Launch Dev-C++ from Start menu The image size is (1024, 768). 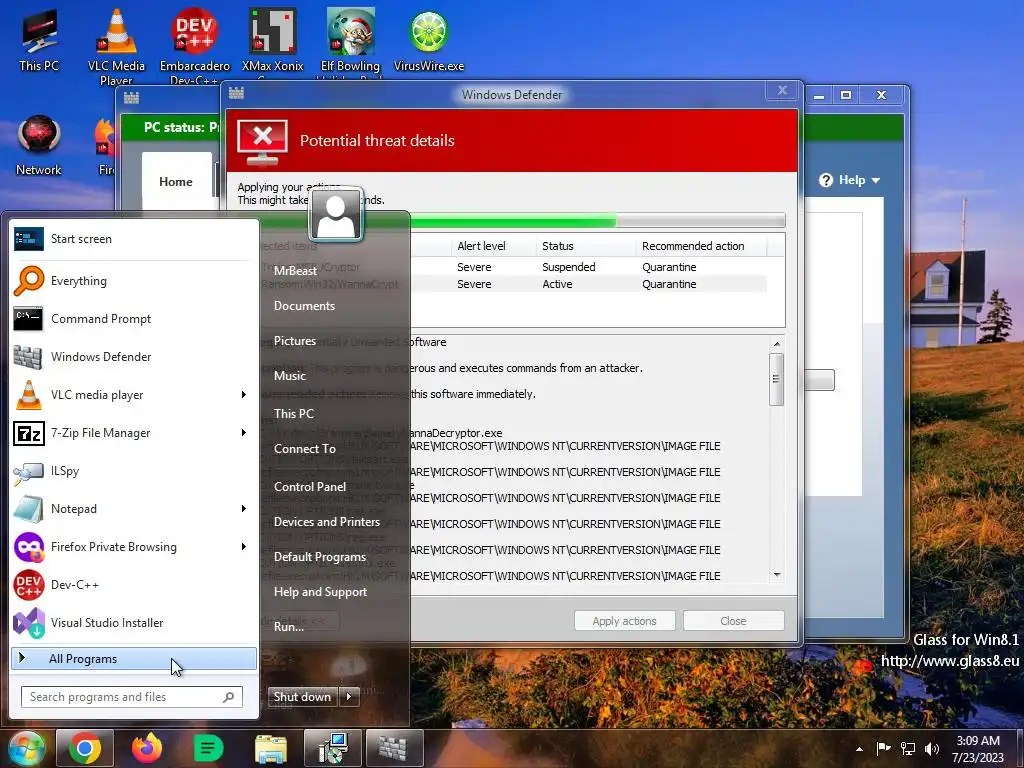pyautogui.click(x=135, y=584)
